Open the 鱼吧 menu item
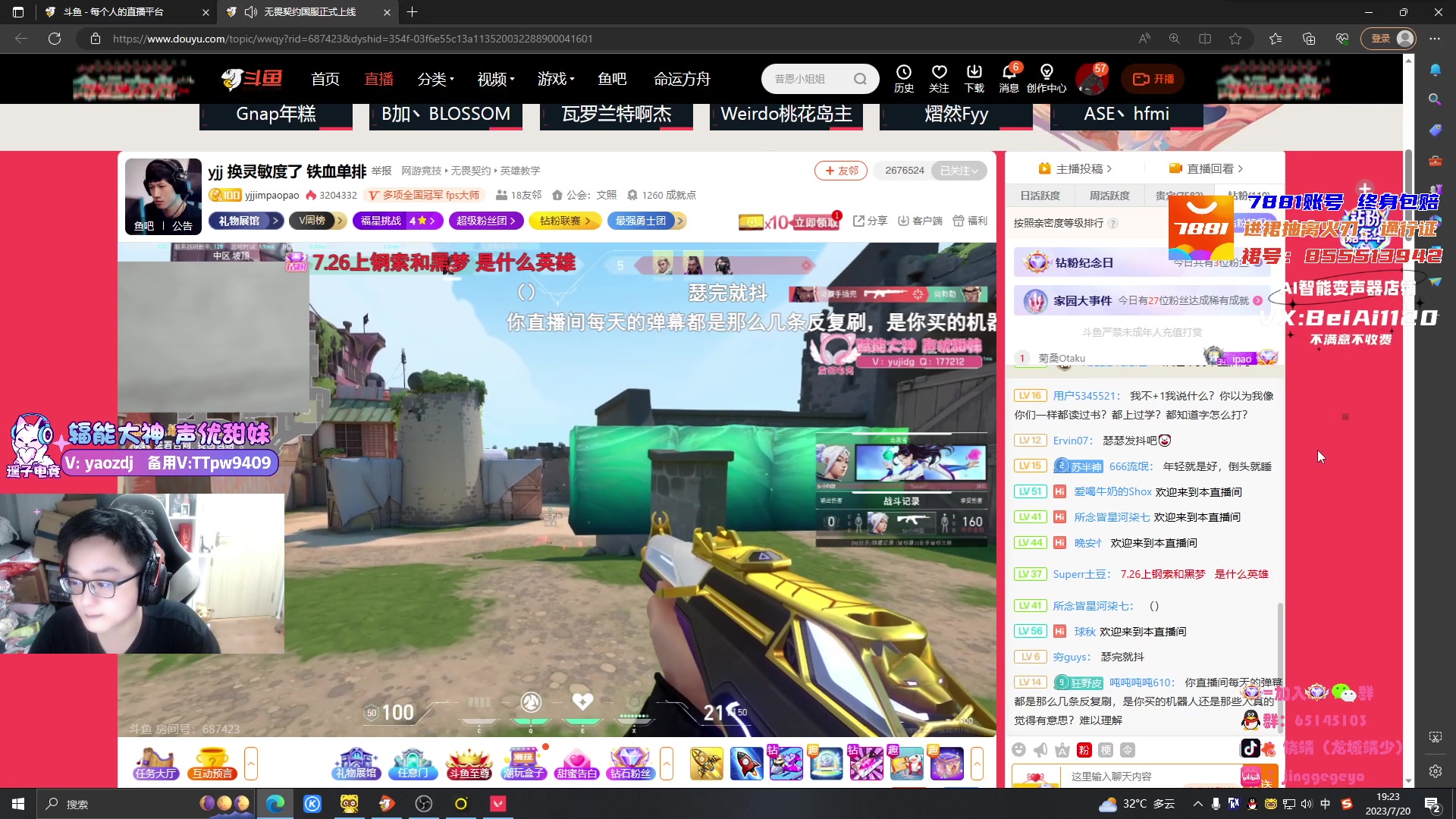Viewport: 1456px width, 819px height. pos(612,79)
